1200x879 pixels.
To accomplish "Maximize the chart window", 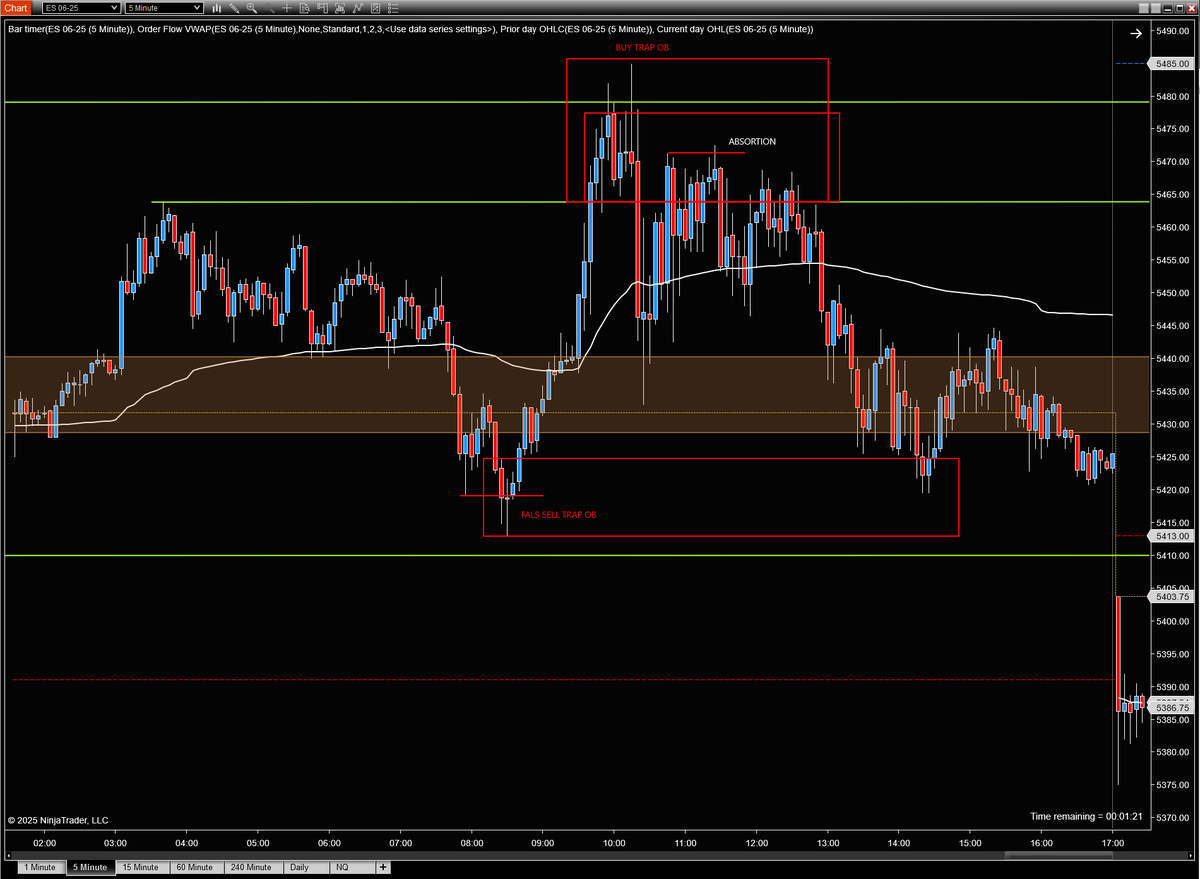I will (1180, 8).
